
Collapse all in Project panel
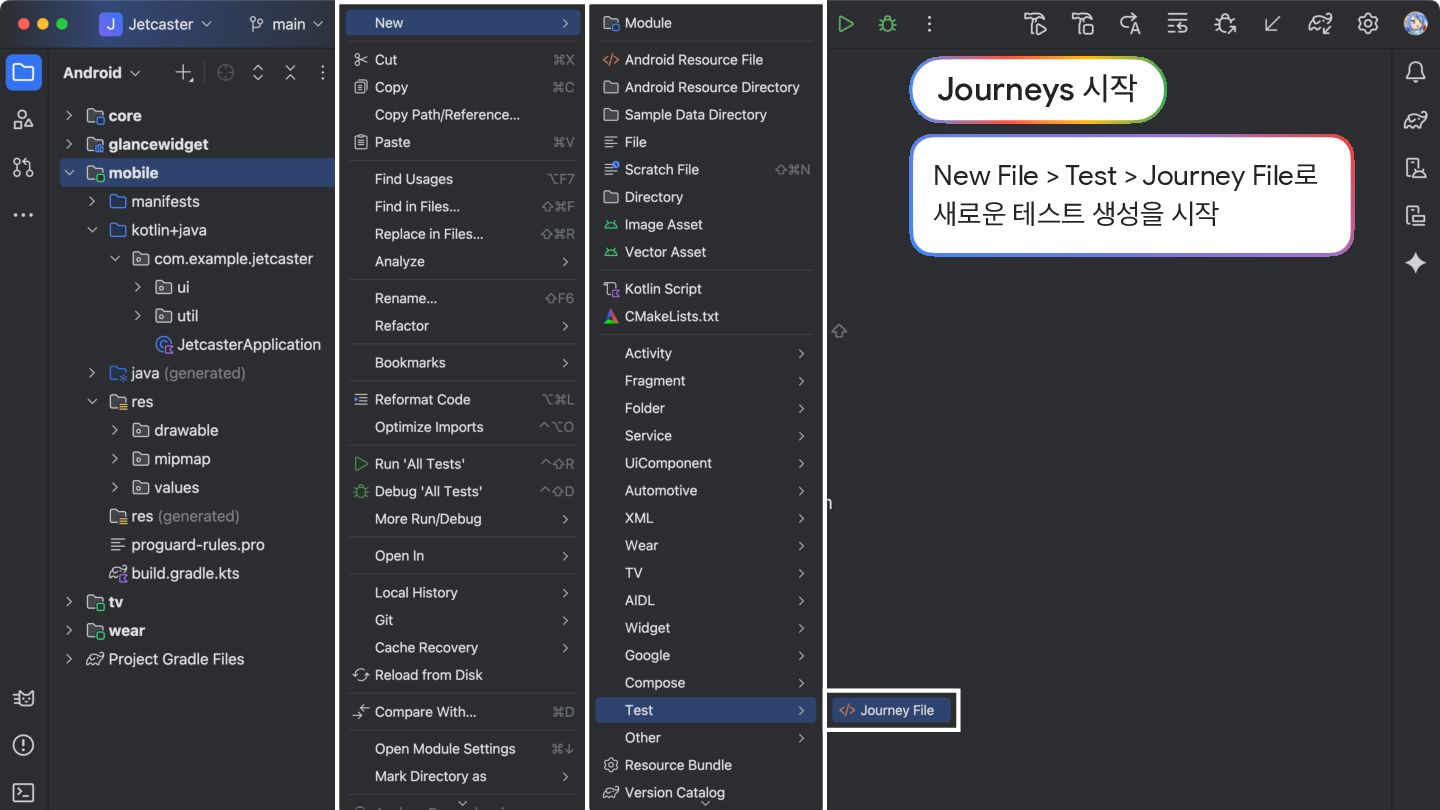tap(290, 73)
